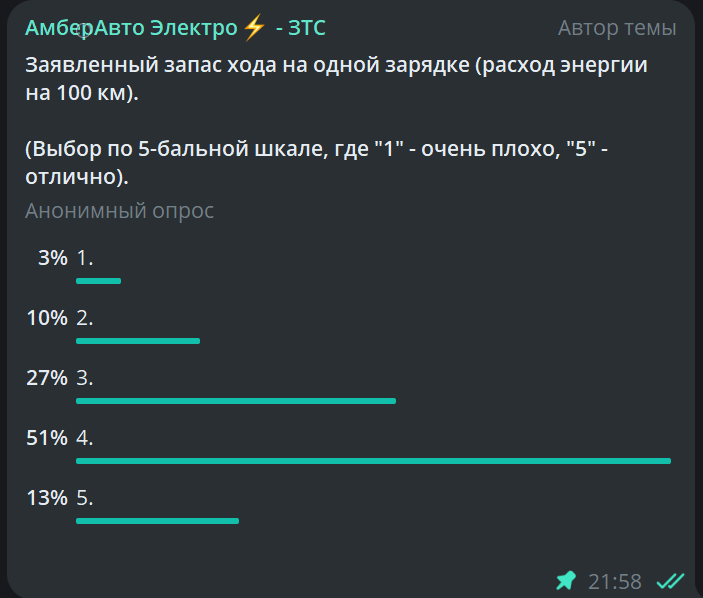703x598 pixels.
Task: Click the 13% percentage label
Action: (x=46, y=498)
